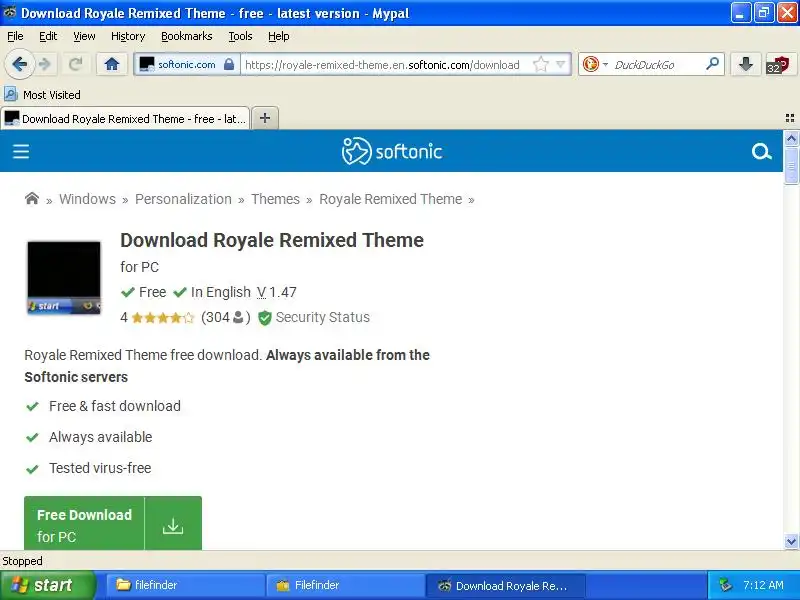
Task: Select the Download Royale Remixed Theme tab
Action: pos(125,119)
